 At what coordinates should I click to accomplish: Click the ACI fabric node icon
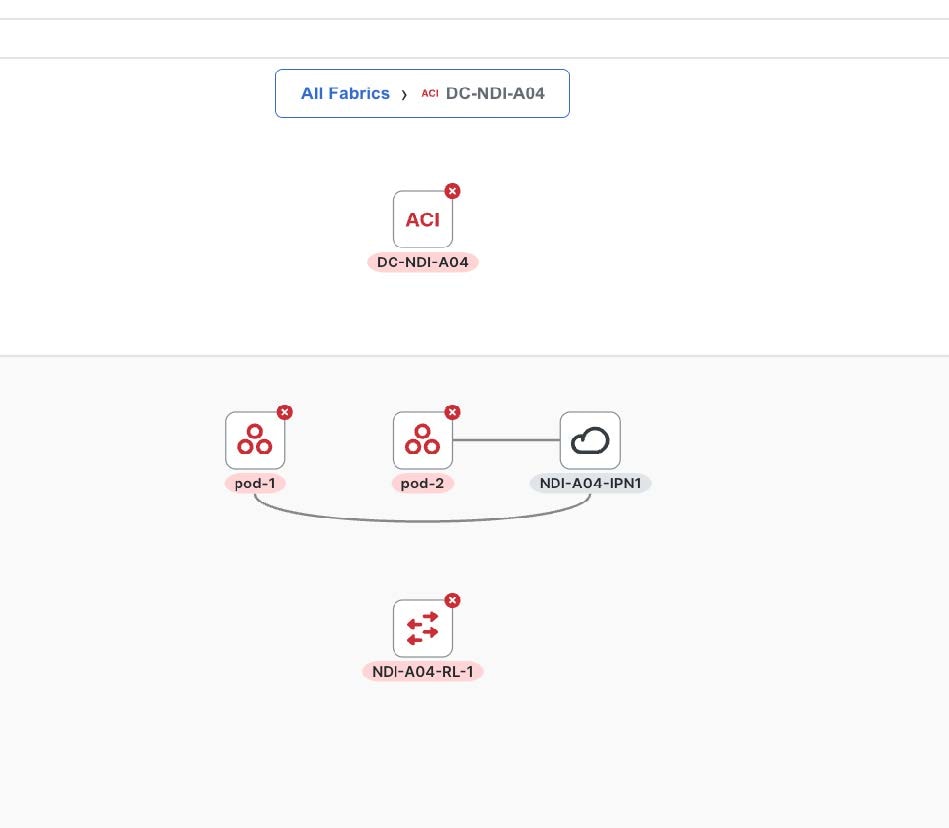click(x=422, y=219)
